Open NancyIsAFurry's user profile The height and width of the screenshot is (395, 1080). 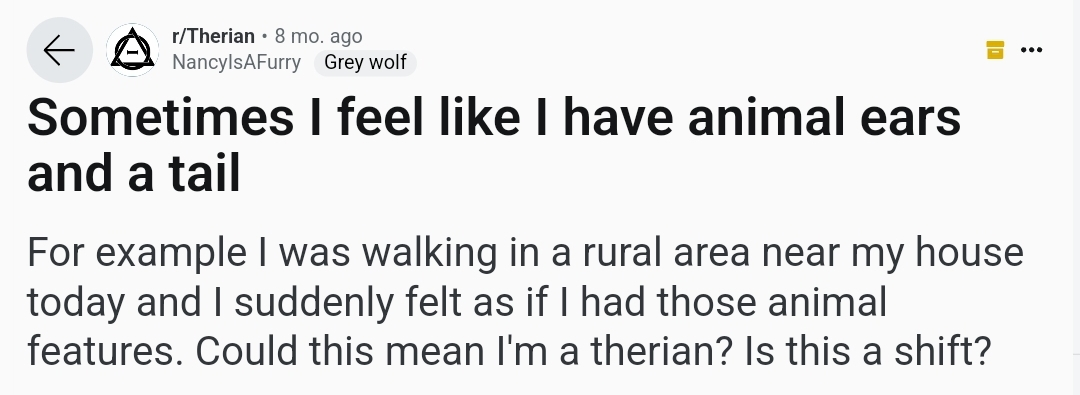pos(236,62)
